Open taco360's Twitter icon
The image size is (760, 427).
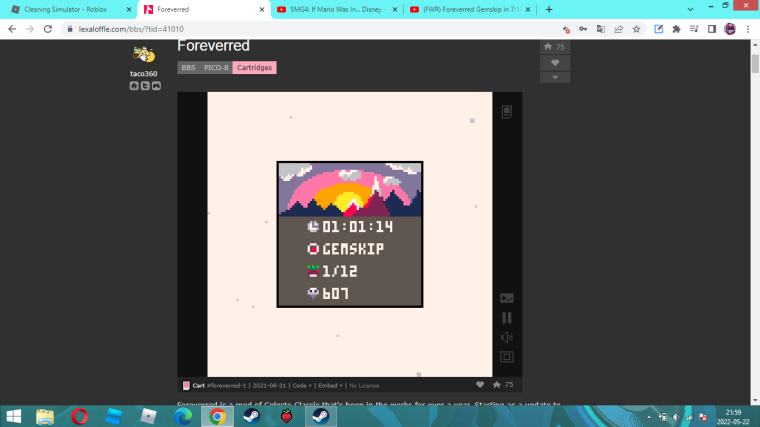(x=145, y=86)
